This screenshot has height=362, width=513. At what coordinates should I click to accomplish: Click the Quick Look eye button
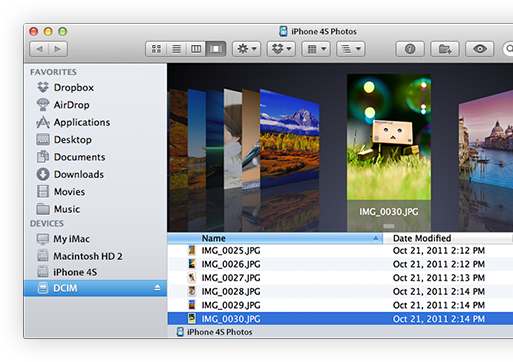point(479,49)
